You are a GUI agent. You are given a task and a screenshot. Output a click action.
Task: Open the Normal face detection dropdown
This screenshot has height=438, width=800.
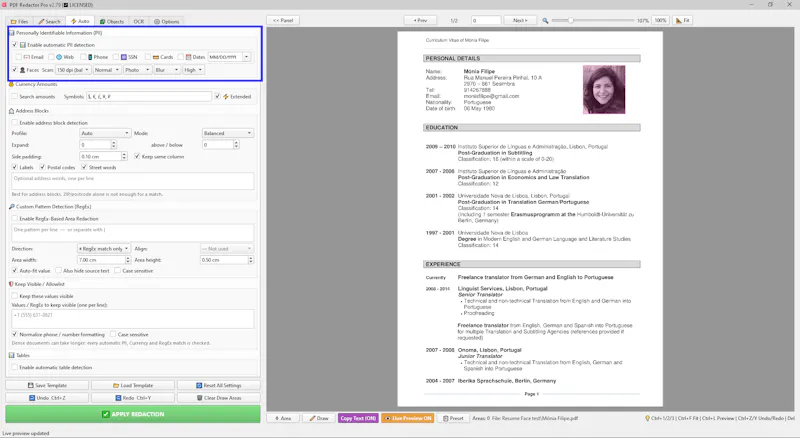(x=107, y=70)
